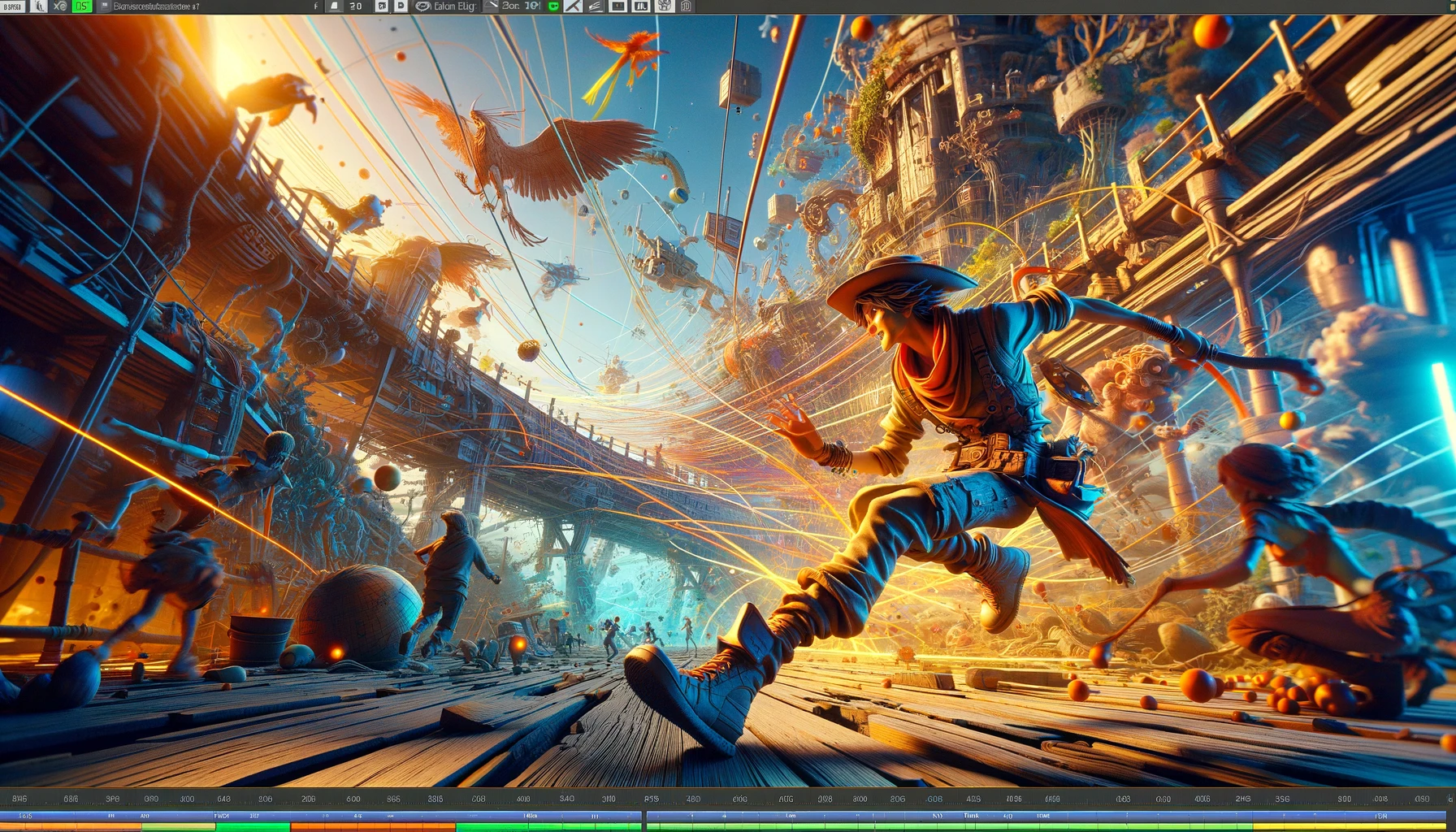The image size is (1456, 832).
Task: Click the circled X icon beside the figure icon
Action: click(x=60, y=6)
